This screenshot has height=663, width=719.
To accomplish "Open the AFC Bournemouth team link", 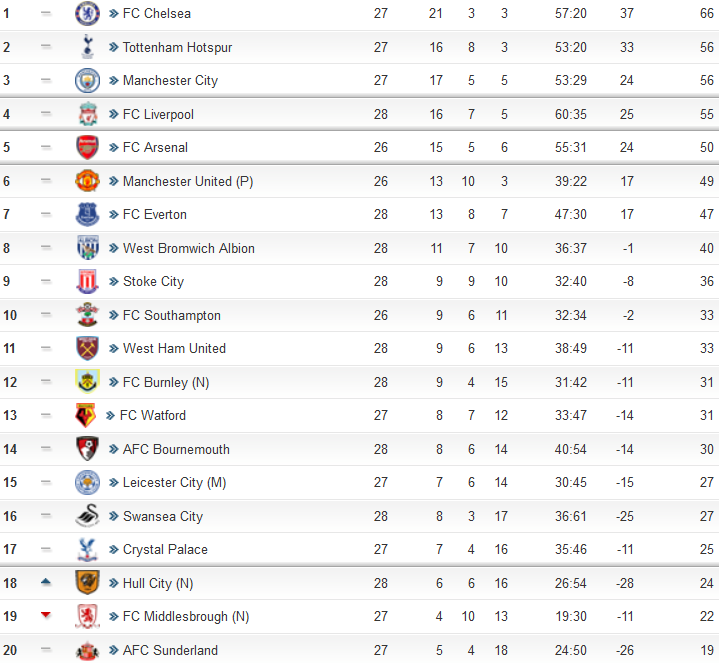I will tap(176, 449).
